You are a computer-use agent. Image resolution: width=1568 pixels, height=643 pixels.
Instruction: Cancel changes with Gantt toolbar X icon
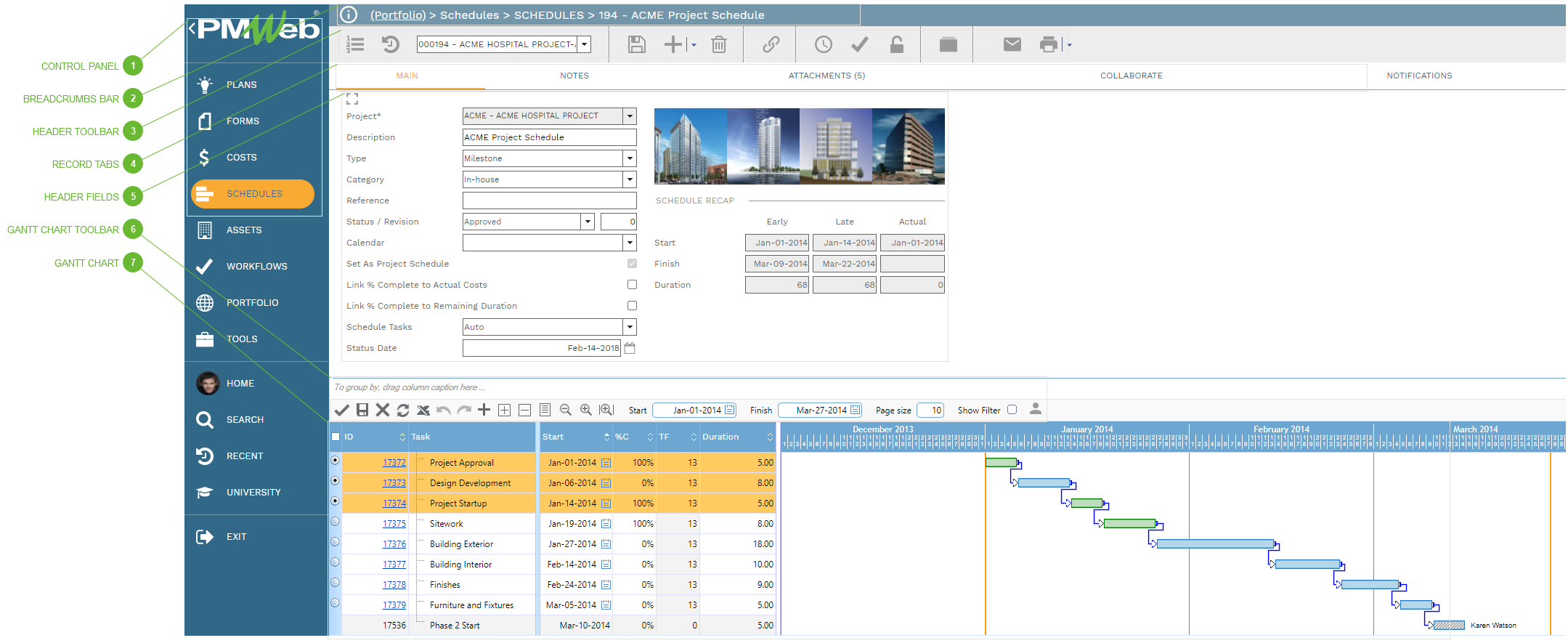[383, 410]
